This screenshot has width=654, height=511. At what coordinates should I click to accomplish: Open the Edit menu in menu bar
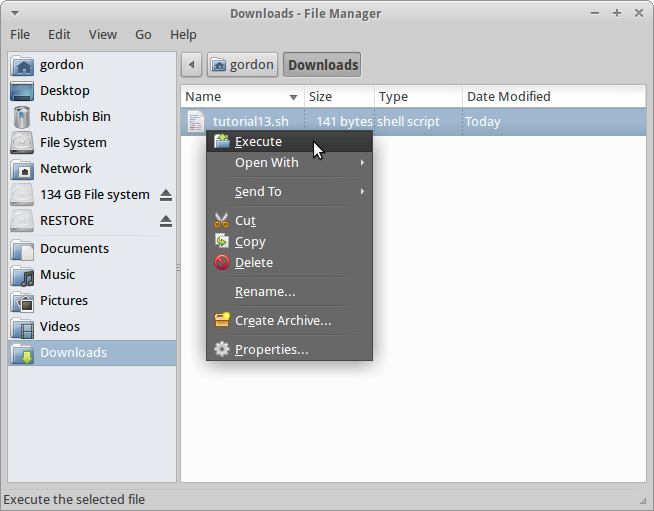point(59,34)
